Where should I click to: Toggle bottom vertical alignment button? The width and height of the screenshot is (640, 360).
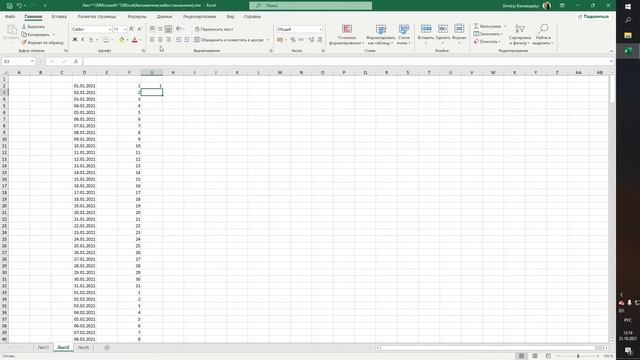[x=168, y=29]
